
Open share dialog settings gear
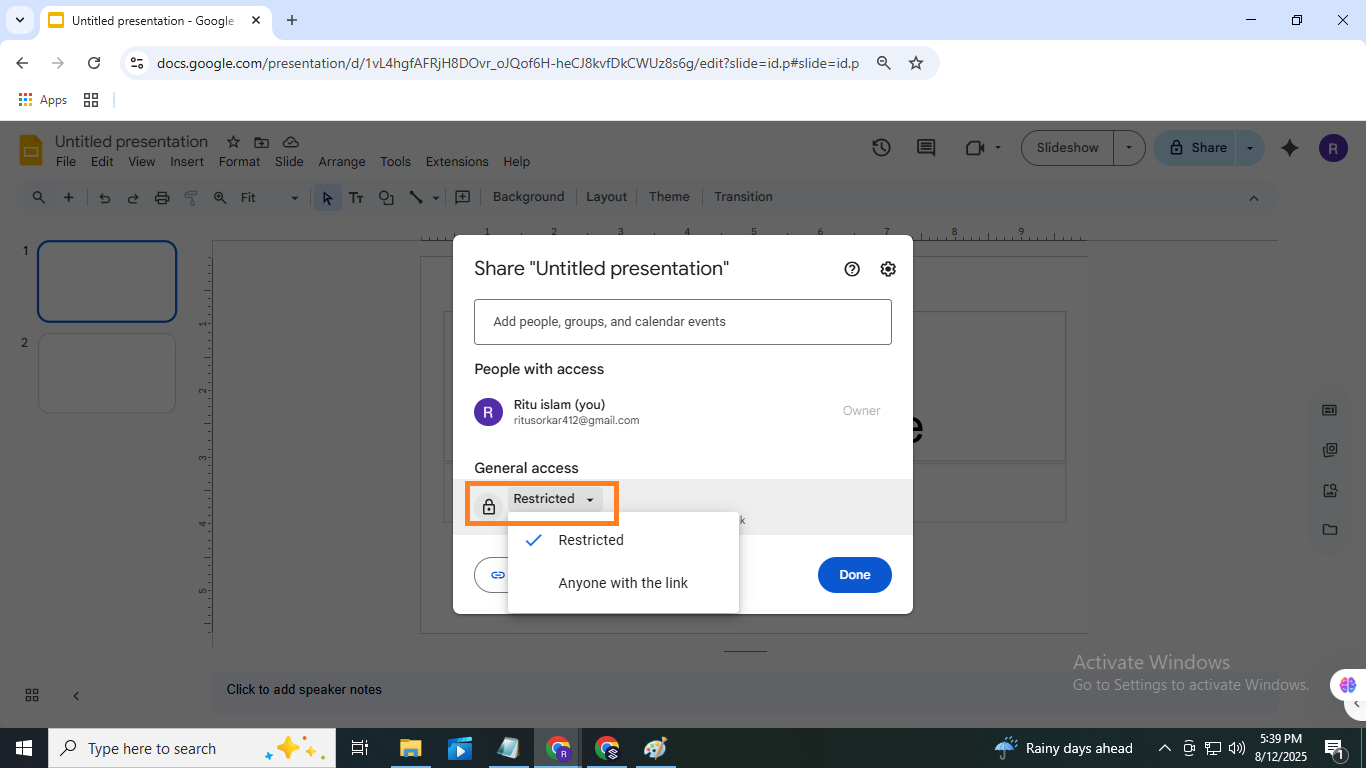pos(888,269)
